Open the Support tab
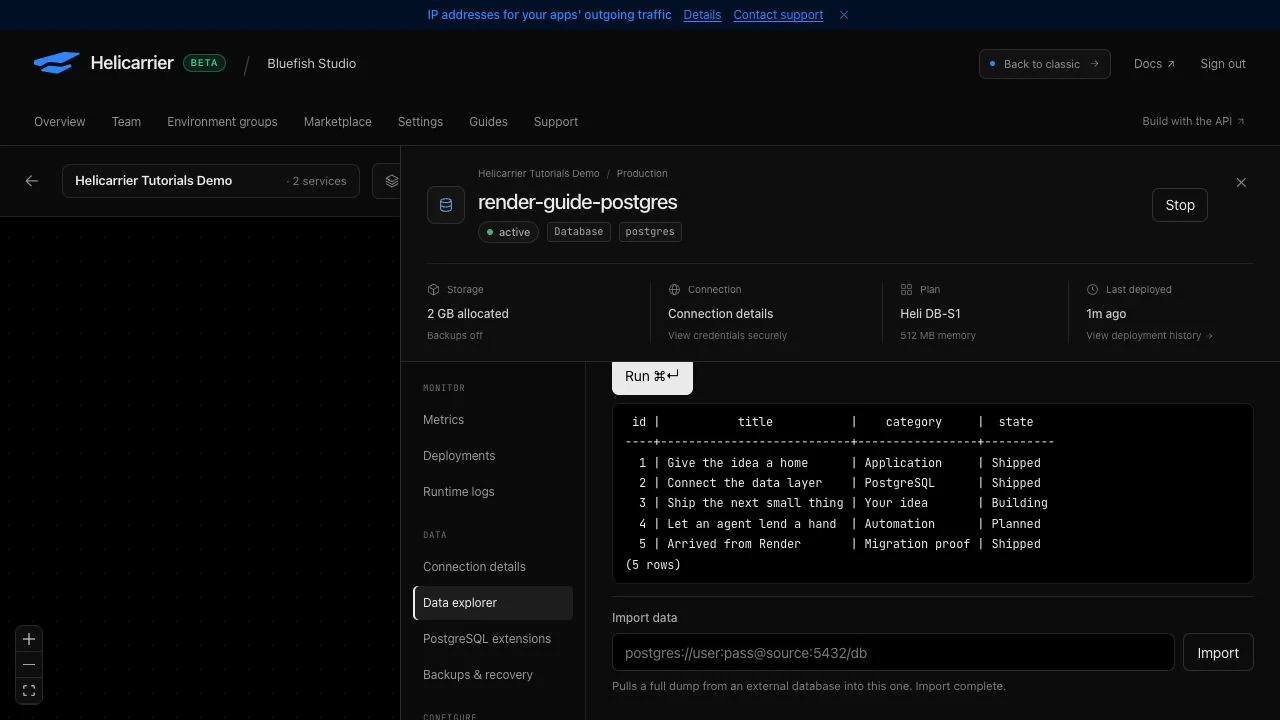This screenshot has width=1280, height=720. [x=555, y=122]
